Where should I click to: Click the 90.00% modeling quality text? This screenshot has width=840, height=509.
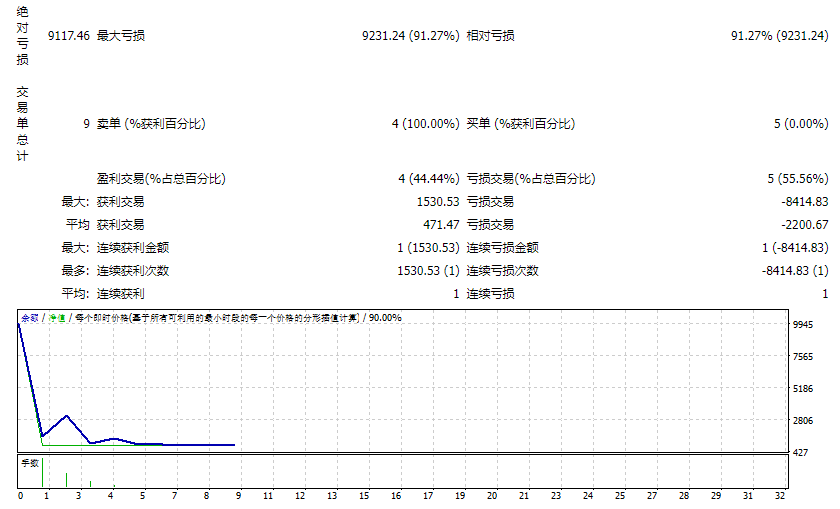tap(385, 317)
